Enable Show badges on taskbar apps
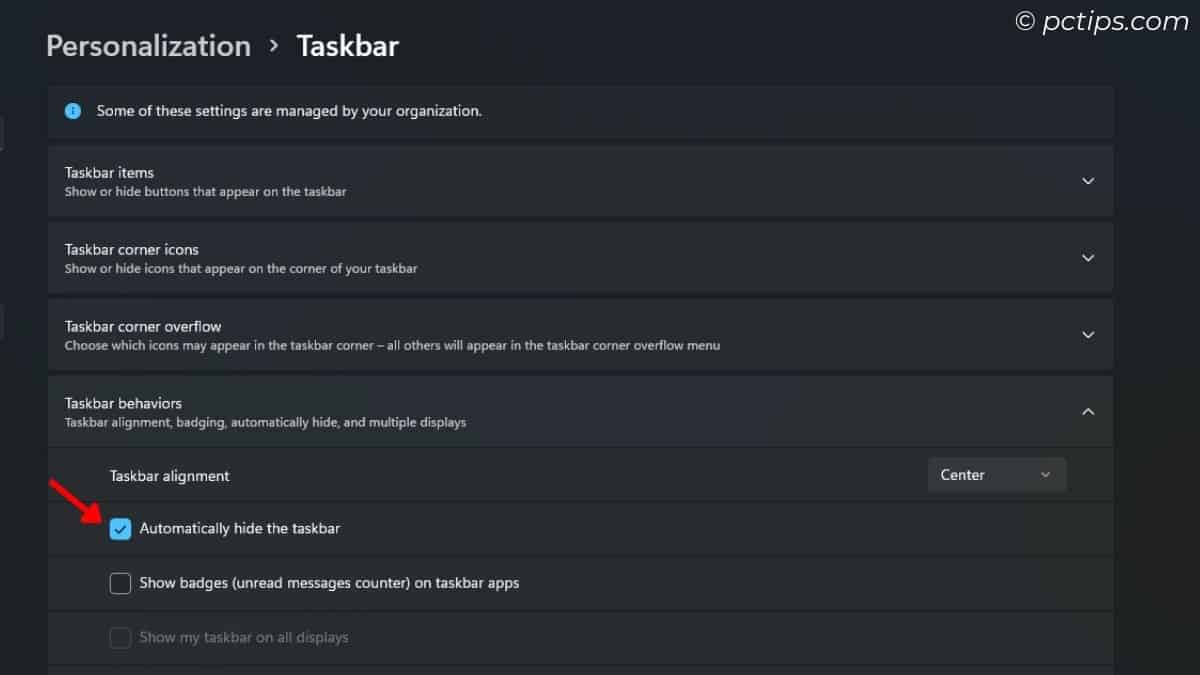Viewport: 1200px width, 675px height. (x=120, y=583)
